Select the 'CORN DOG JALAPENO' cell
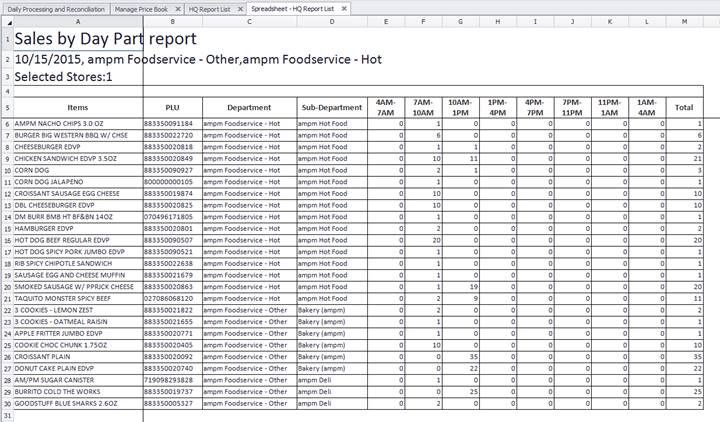The image size is (720, 422). (x=78, y=182)
